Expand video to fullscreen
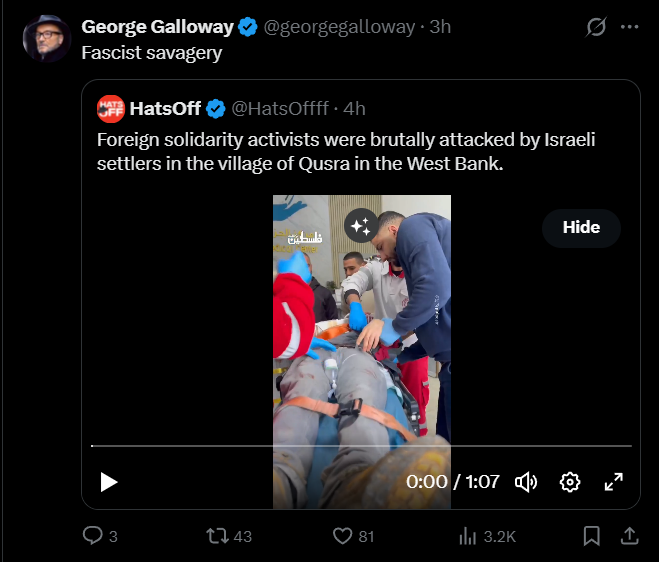The image size is (659, 562). tap(614, 482)
